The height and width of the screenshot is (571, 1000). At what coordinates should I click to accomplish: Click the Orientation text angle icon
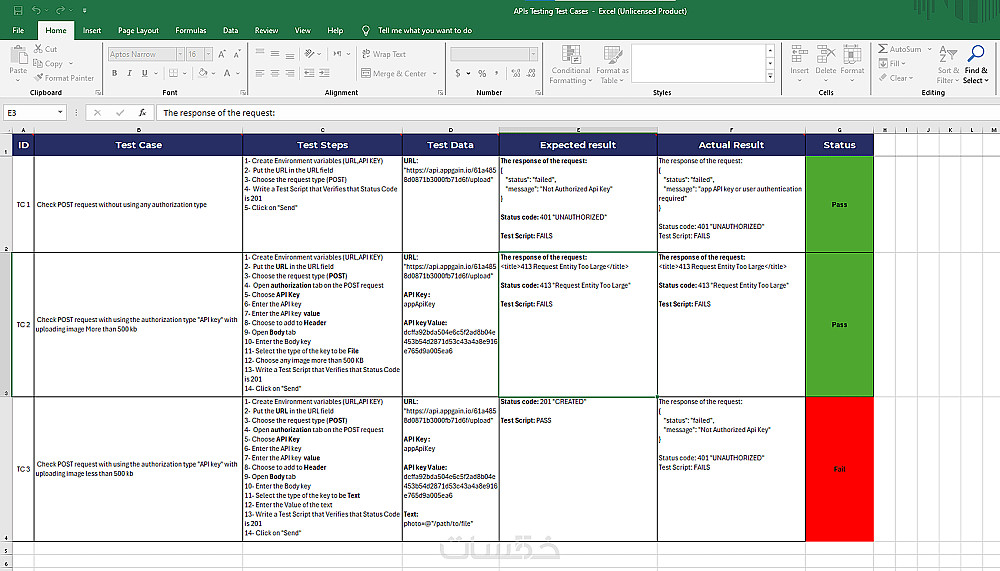pyautogui.click(x=310, y=54)
